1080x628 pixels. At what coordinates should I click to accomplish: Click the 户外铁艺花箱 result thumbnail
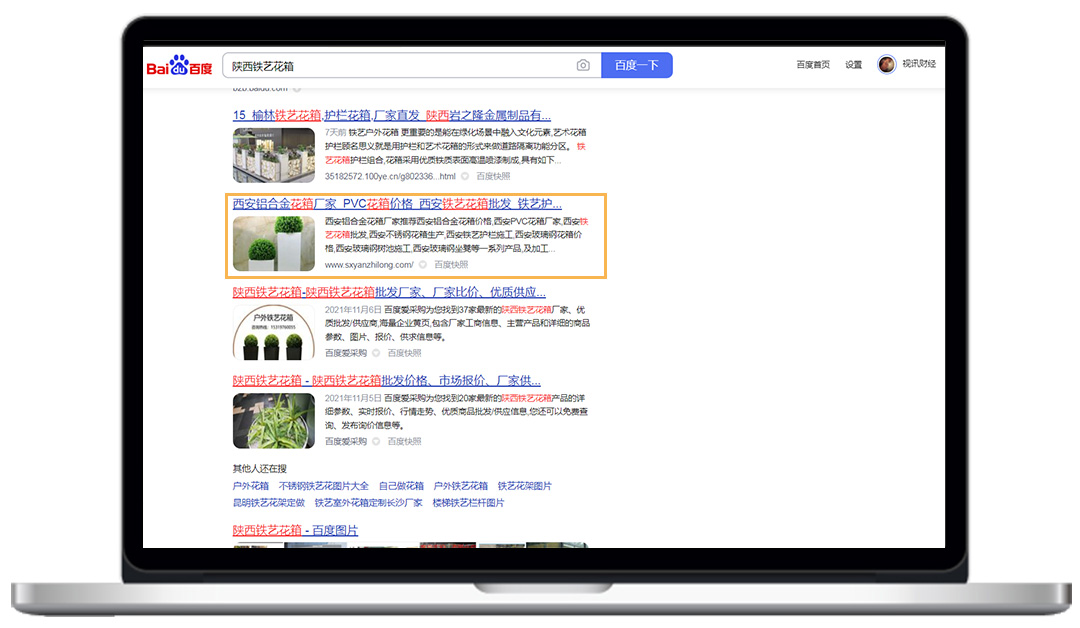click(273, 331)
